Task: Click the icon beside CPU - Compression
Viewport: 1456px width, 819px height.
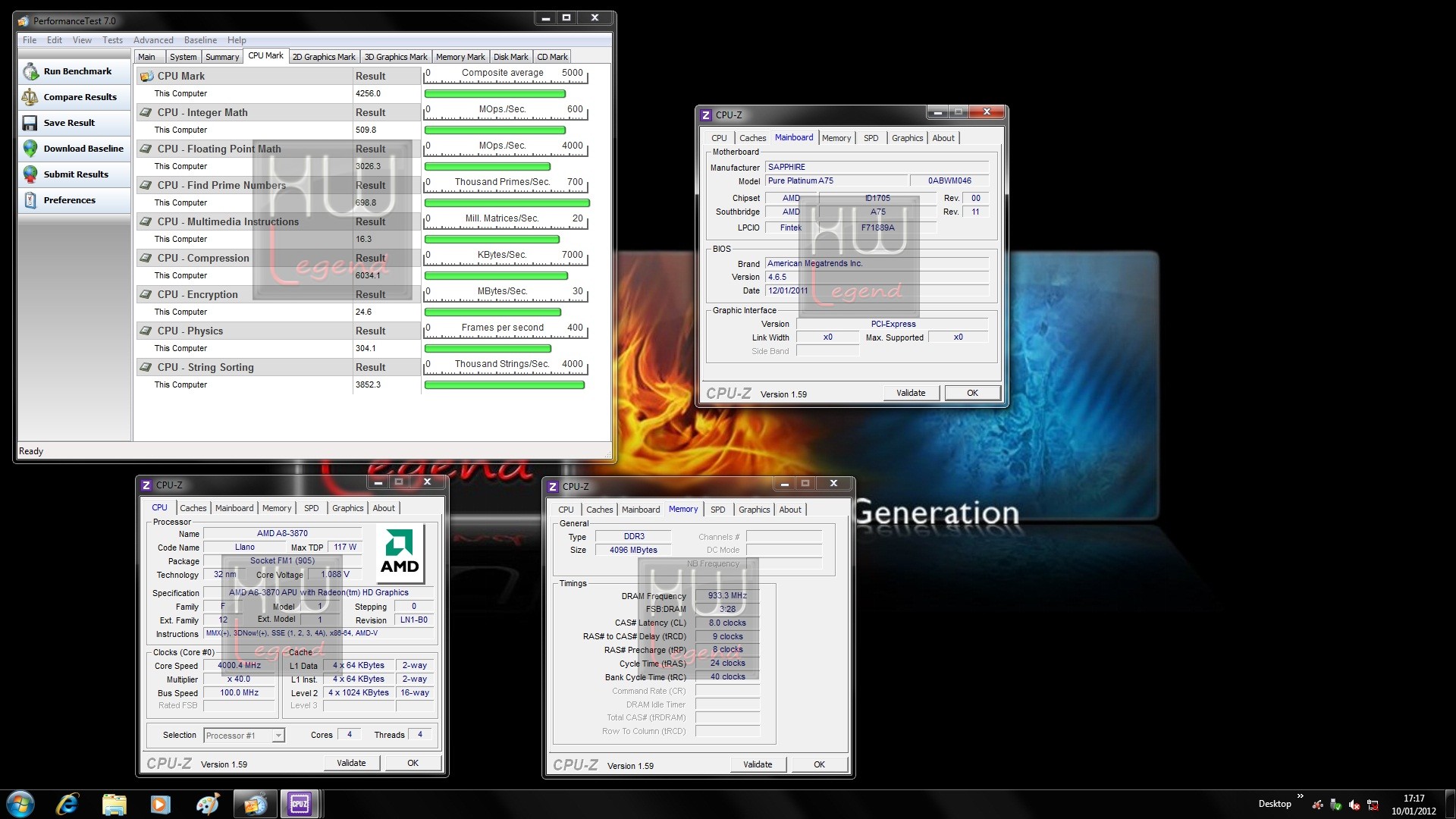Action: (x=146, y=258)
